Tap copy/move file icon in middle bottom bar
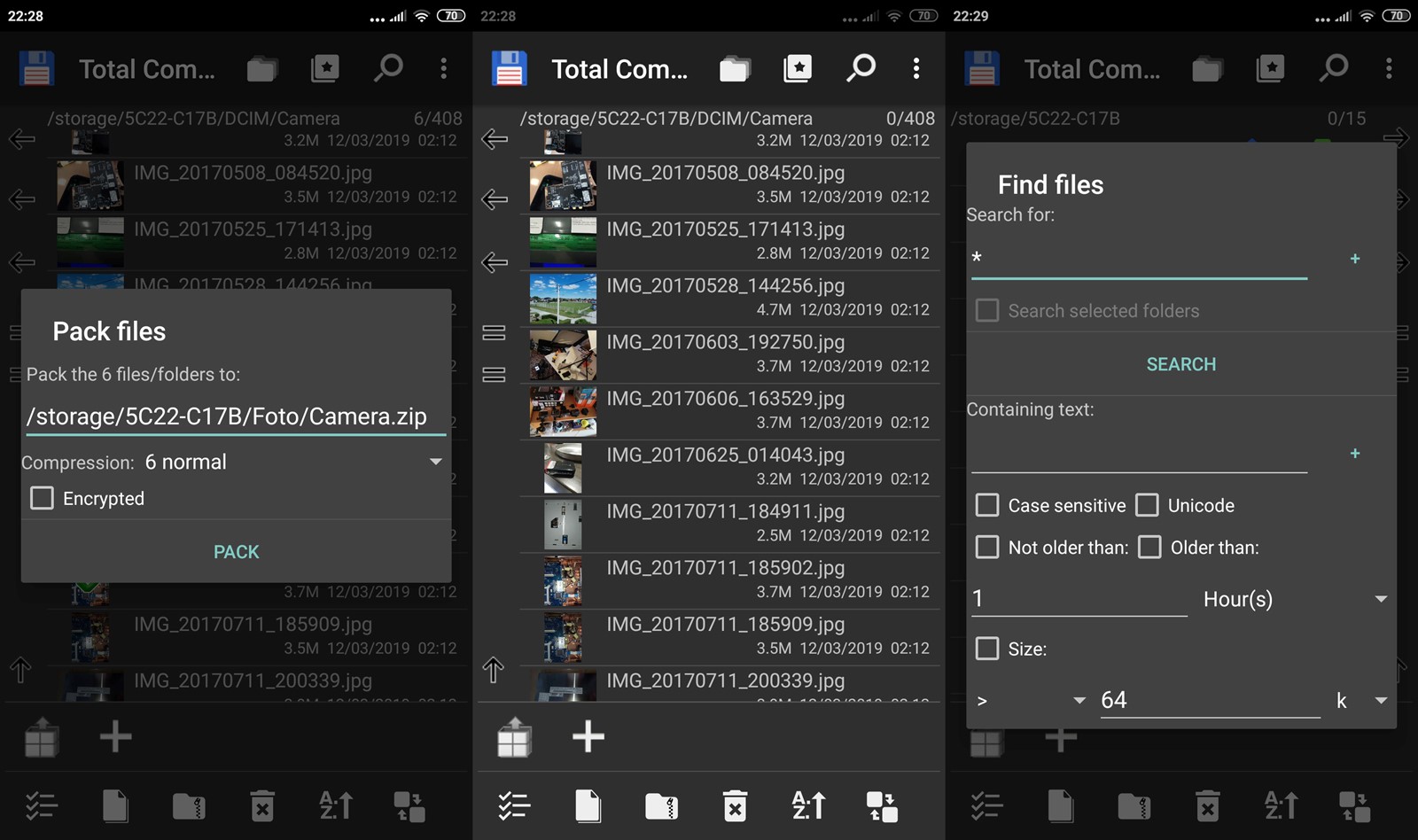 [x=588, y=805]
